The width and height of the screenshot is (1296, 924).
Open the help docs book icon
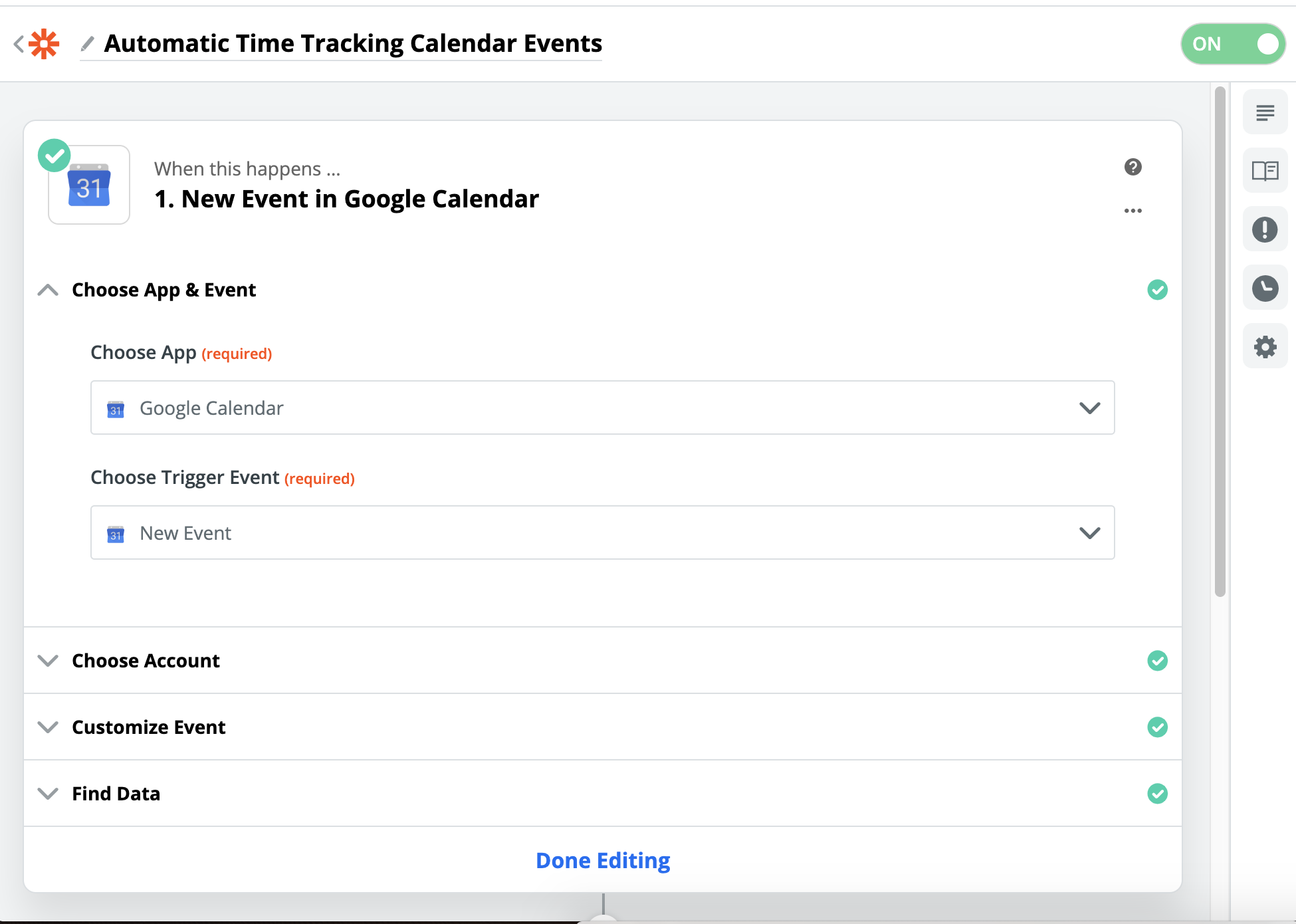pos(1265,171)
